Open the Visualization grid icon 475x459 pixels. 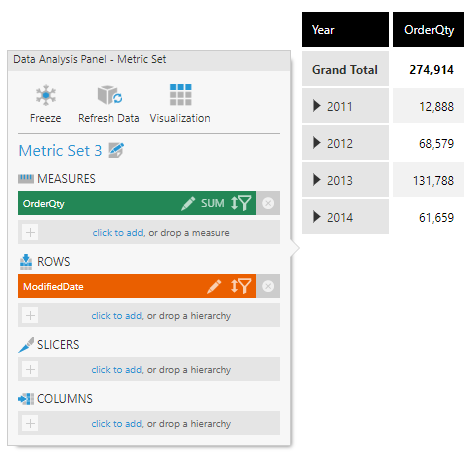180,95
